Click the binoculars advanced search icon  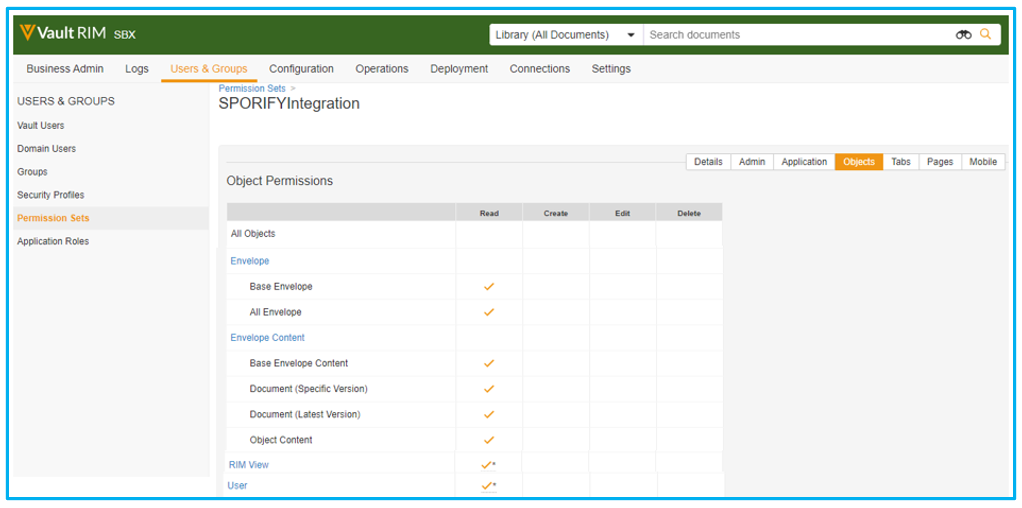point(963,35)
